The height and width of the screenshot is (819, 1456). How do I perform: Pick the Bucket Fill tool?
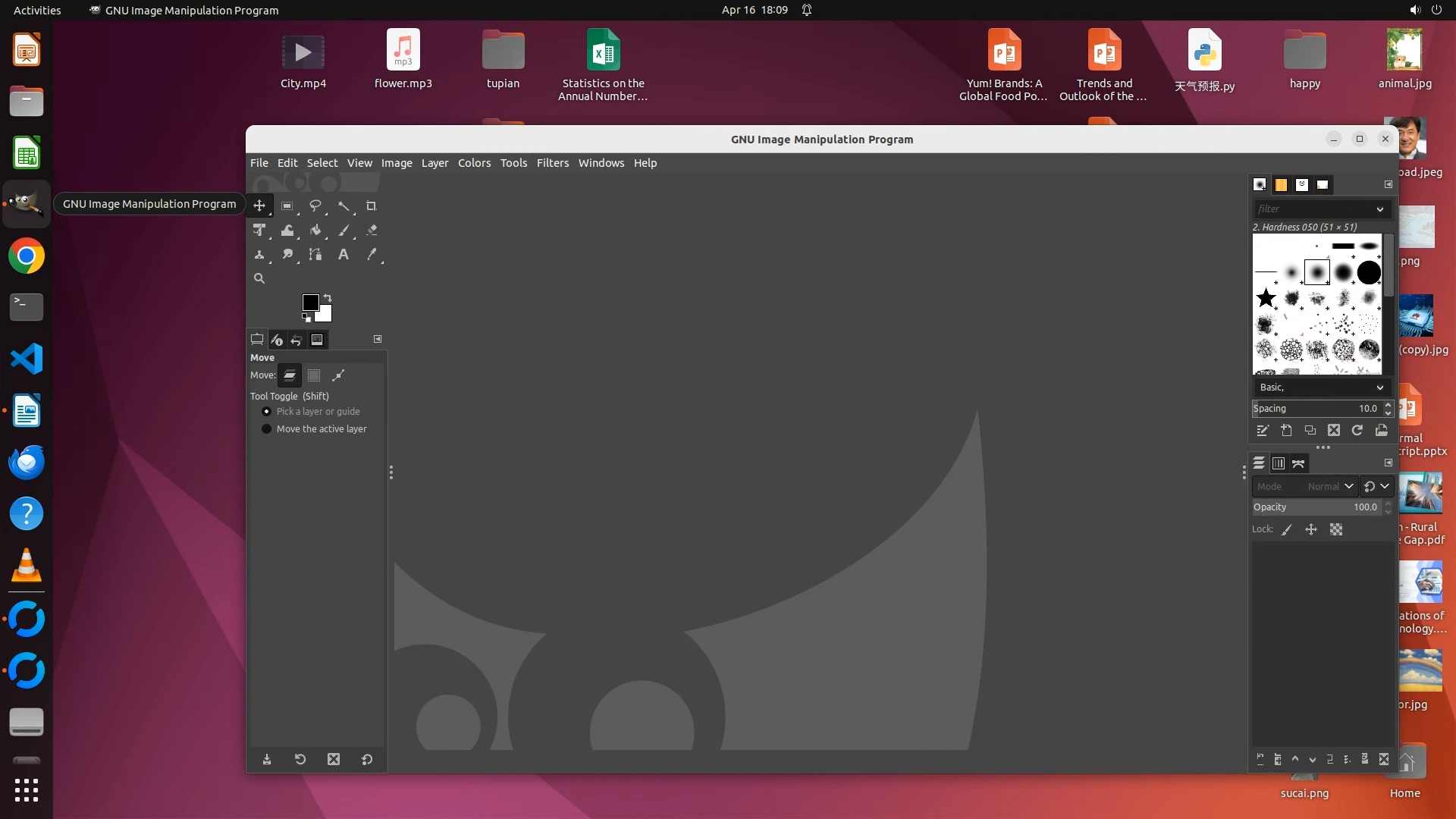pyautogui.click(x=315, y=231)
